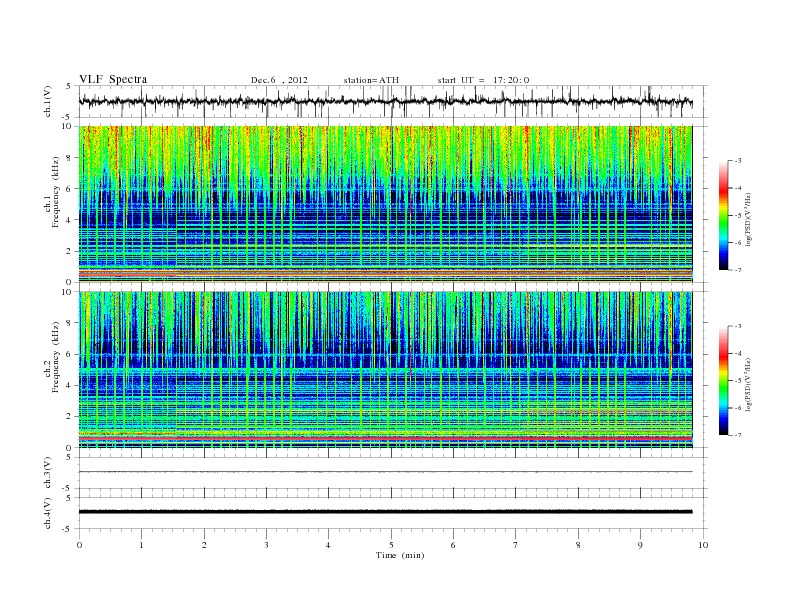792x612 pixels.
Task: Click the ch.2 spectrogram color bar
Action: point(723,381)
